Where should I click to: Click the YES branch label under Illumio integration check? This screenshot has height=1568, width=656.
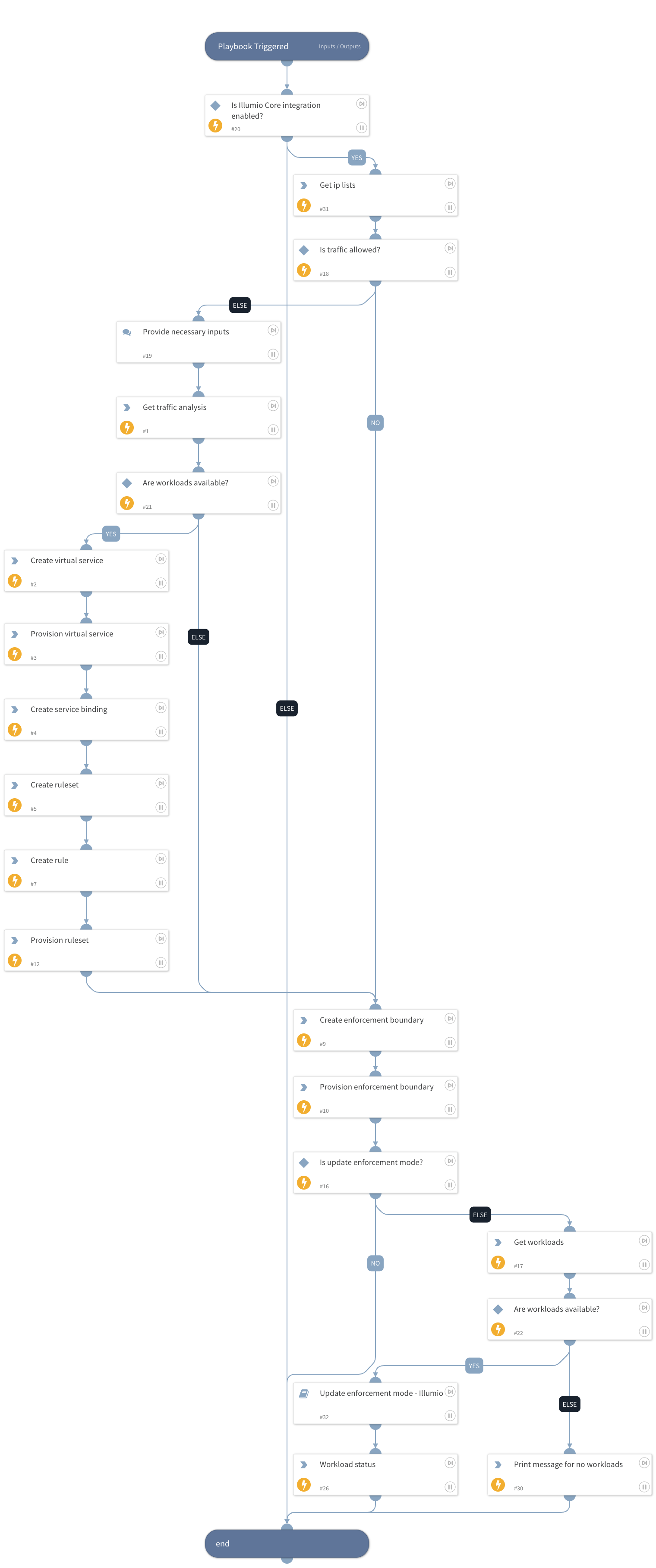[356, 158]
